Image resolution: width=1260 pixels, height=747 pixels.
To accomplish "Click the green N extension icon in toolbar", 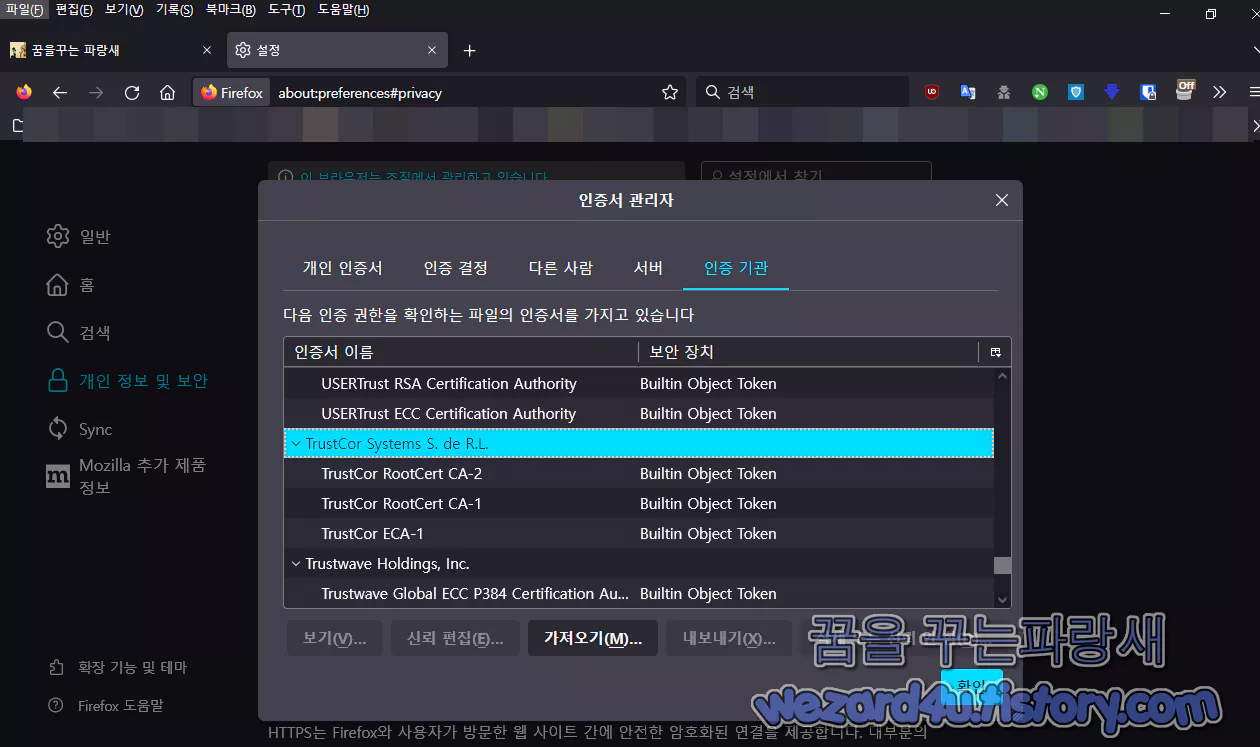I will (x=1039, y=91).
